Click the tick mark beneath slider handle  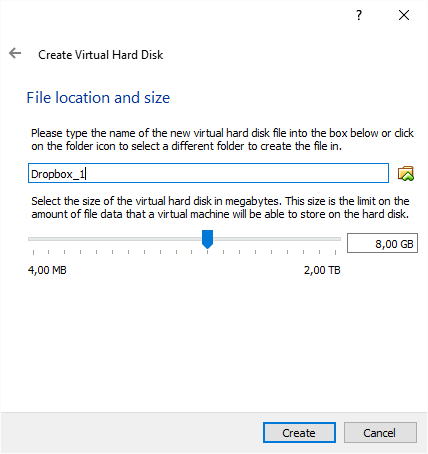207,252
